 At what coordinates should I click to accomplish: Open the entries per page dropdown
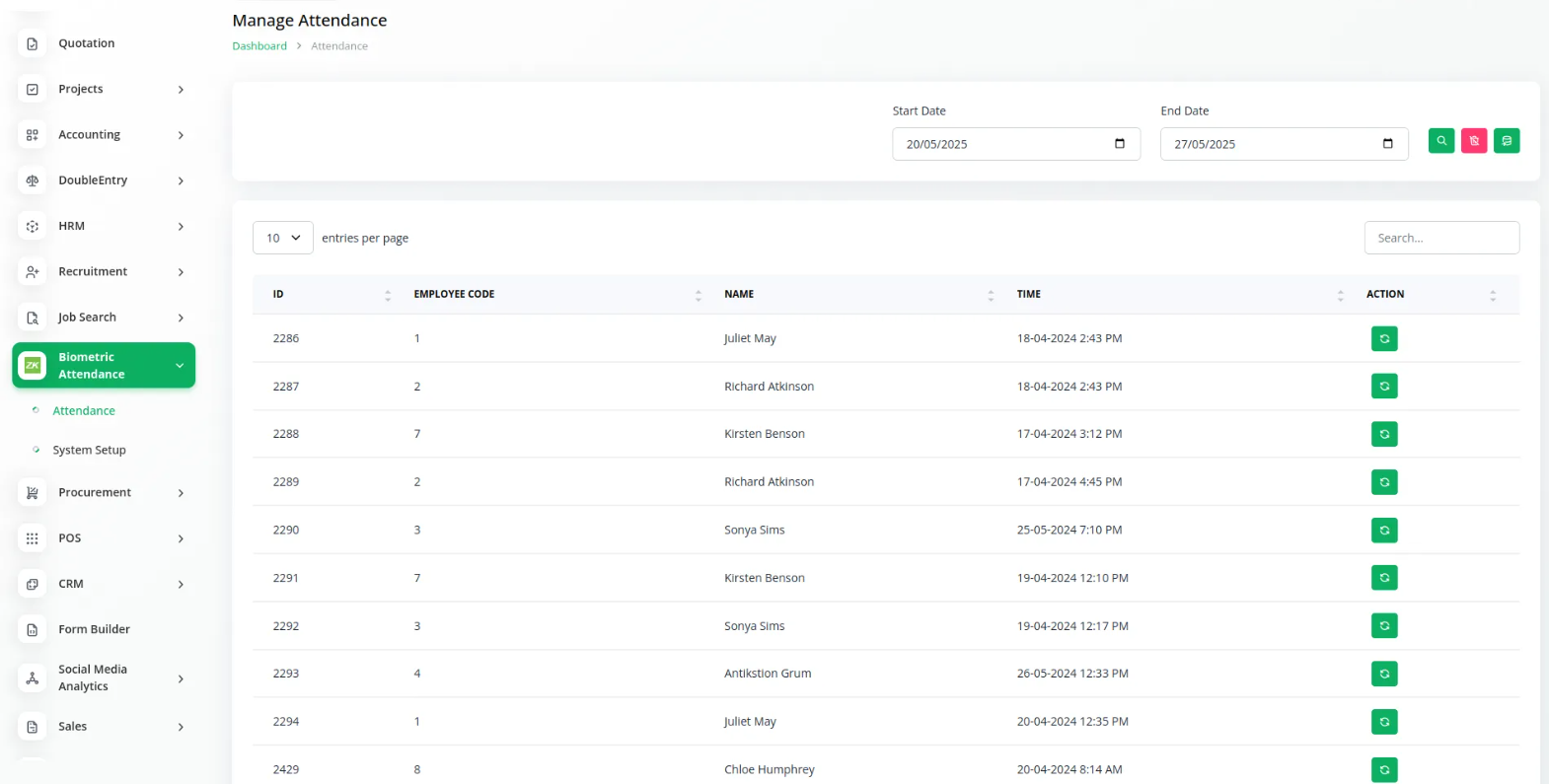click(283, 238)
